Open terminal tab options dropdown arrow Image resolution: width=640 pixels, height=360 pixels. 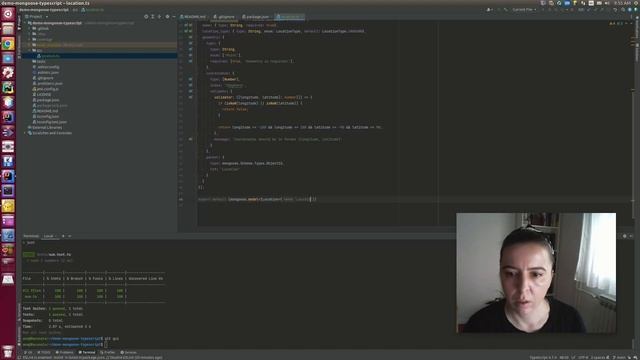coord(70,236)
